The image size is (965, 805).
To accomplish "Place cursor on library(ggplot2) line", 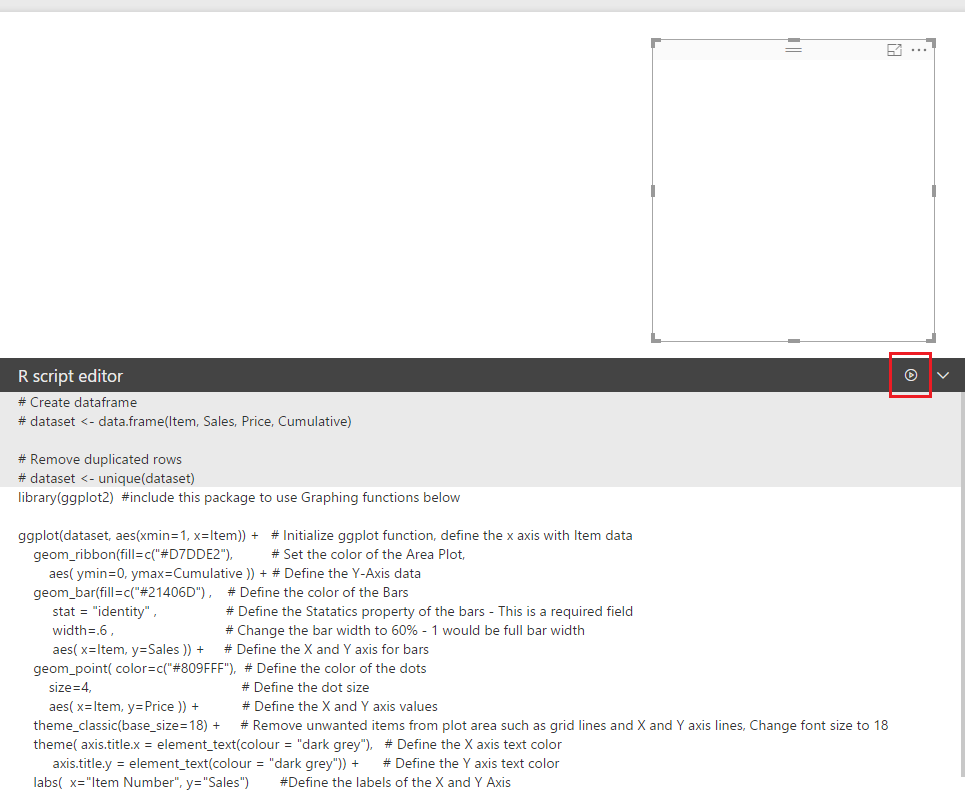I will (x=239, y=497).
